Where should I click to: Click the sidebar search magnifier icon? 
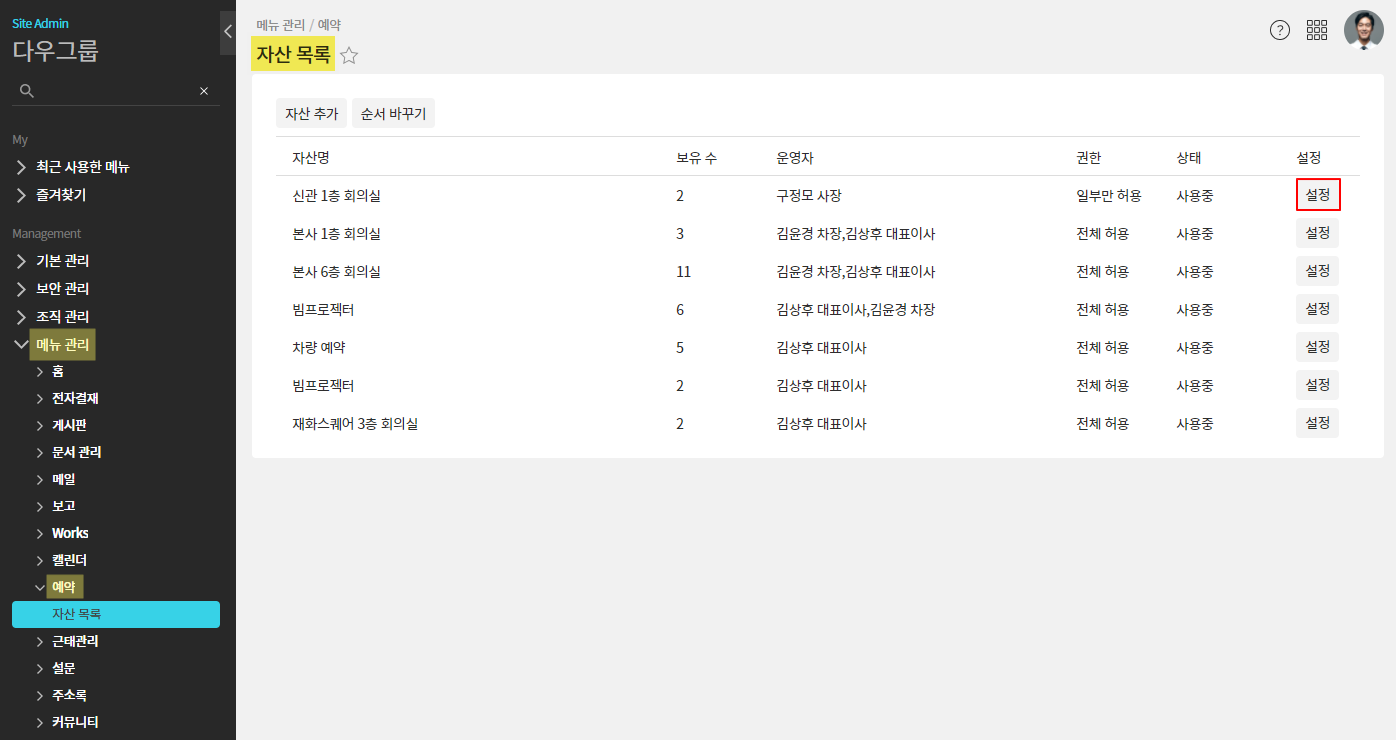(27, 91)
